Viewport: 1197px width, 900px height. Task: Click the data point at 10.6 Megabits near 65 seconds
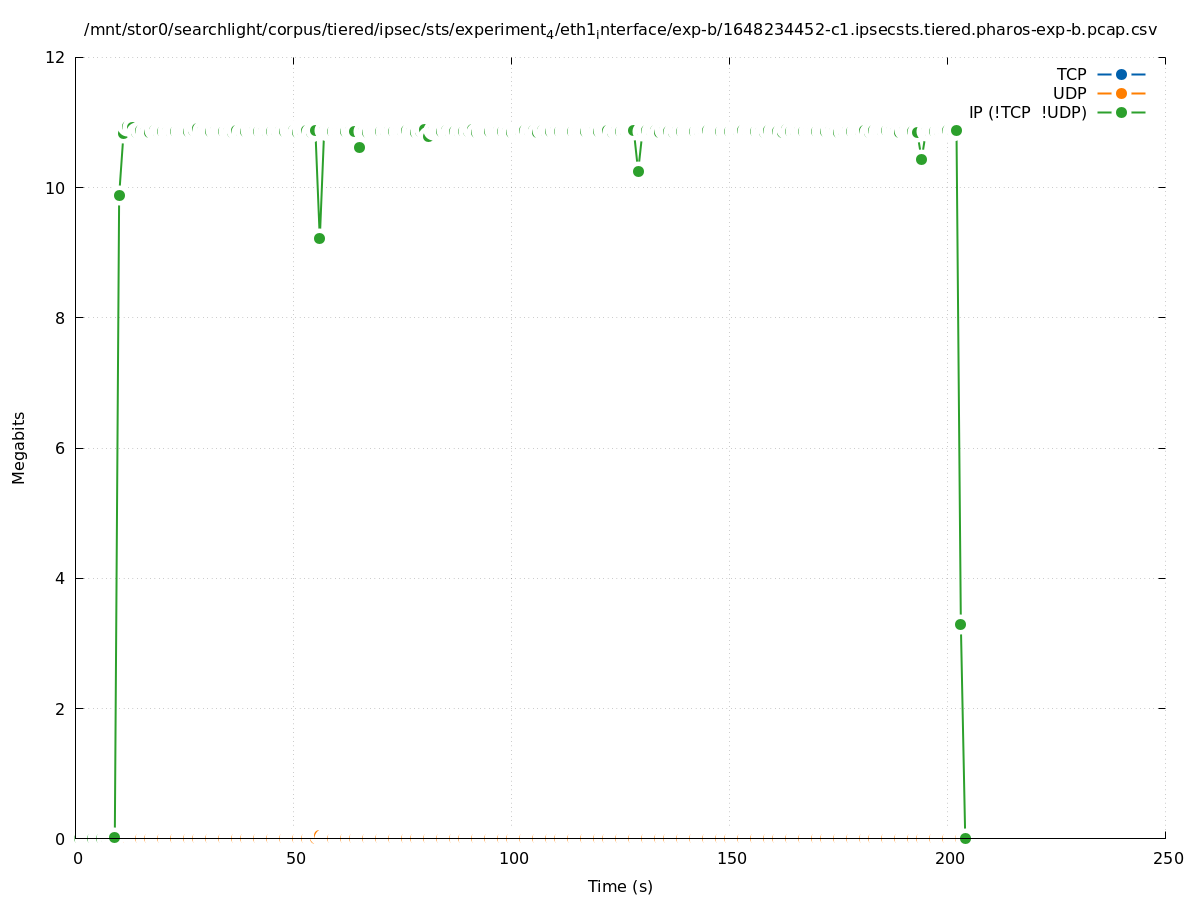pyautogui.click(x=359, y=147)
